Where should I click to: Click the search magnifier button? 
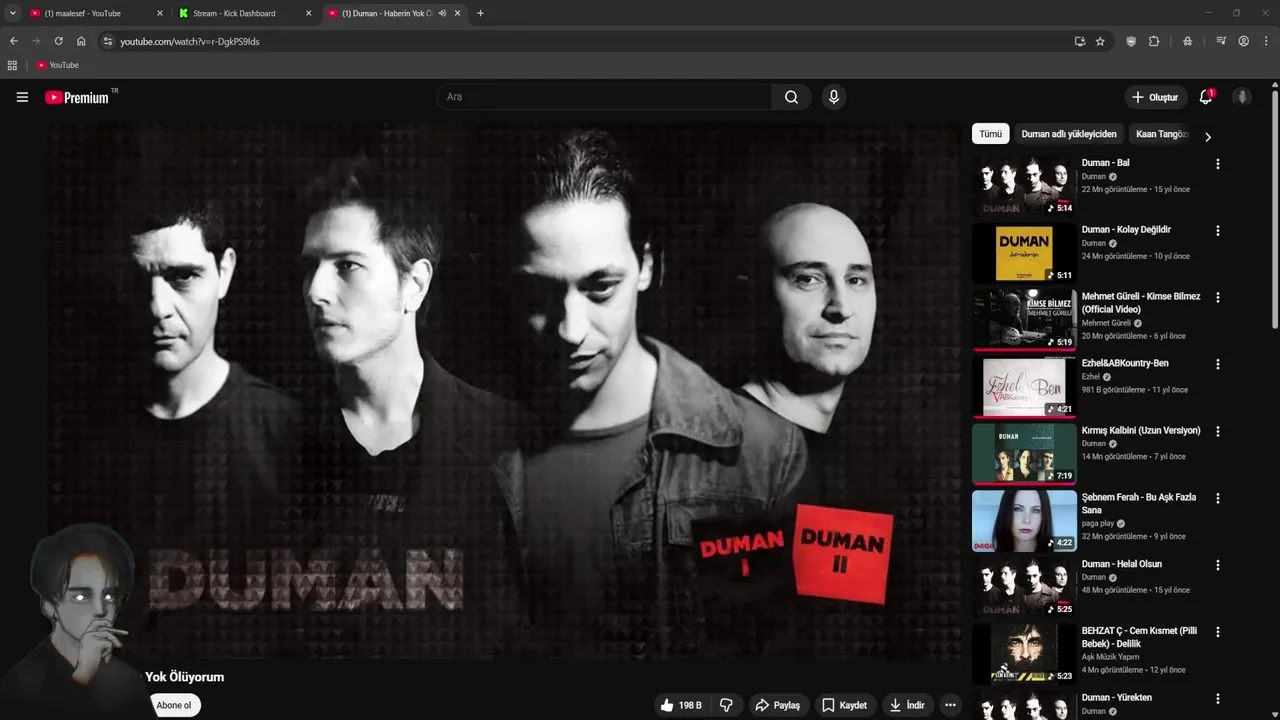791,97
